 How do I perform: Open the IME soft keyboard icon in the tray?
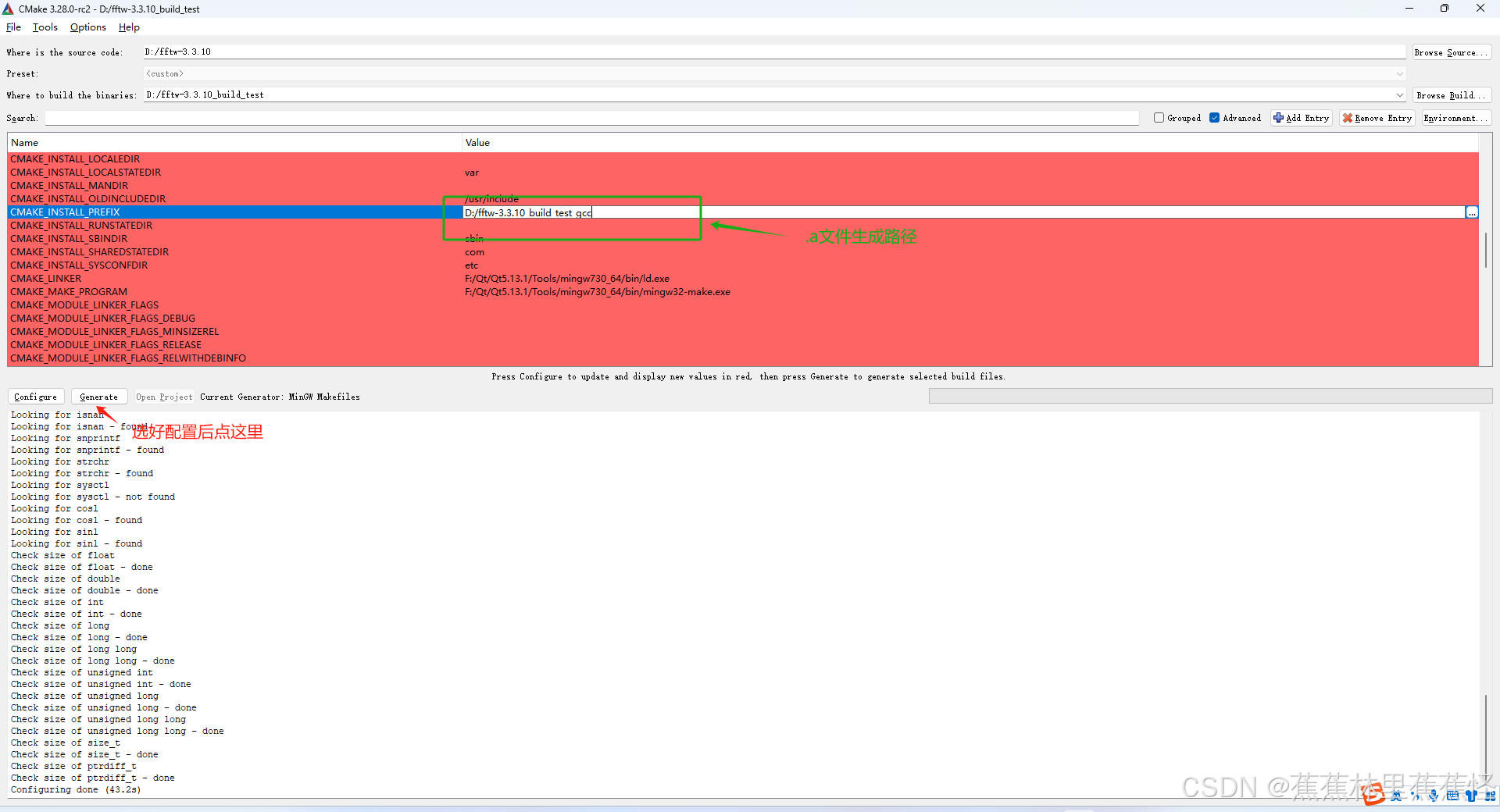tap(1452, 796)
